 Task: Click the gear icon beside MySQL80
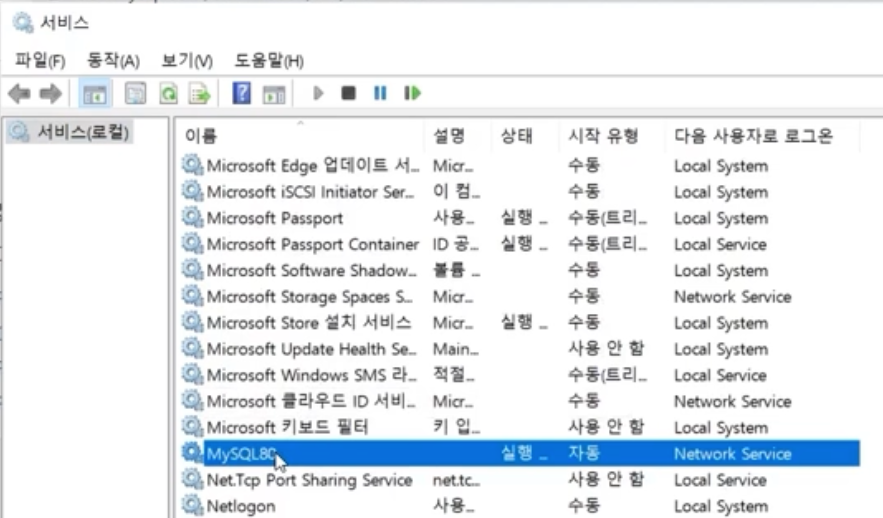[192, 452]
